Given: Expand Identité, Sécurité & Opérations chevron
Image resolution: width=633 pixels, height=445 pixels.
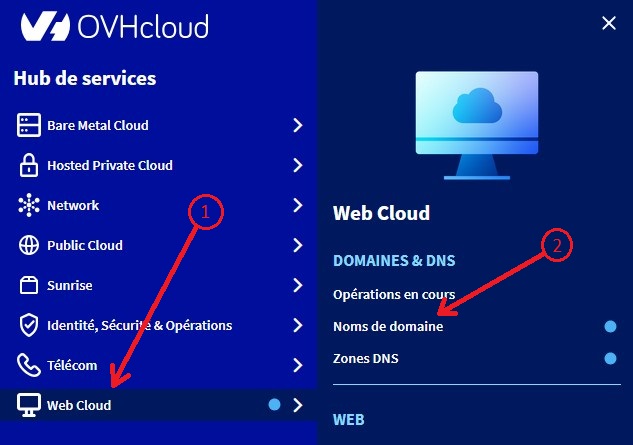Looking at the screenshot, I should point(298,325).
